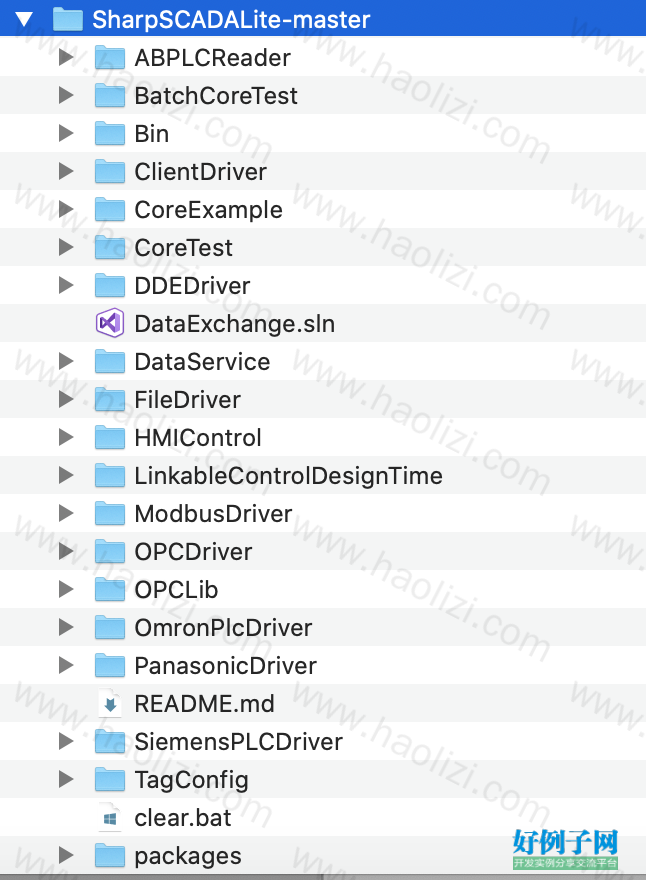Click the CoreExample folder icon
Image resolution: width=646 pixels, height=880 pixels.
110,209
